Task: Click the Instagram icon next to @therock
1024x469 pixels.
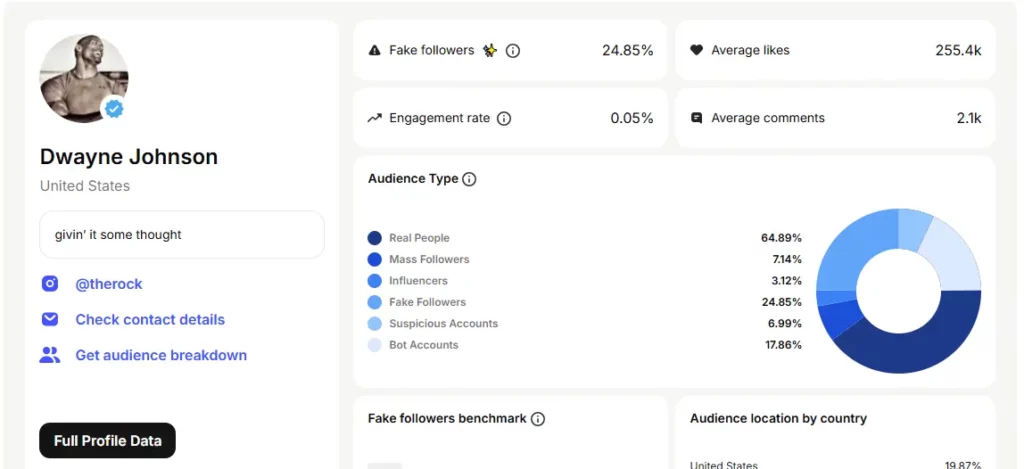Action: 50,283
